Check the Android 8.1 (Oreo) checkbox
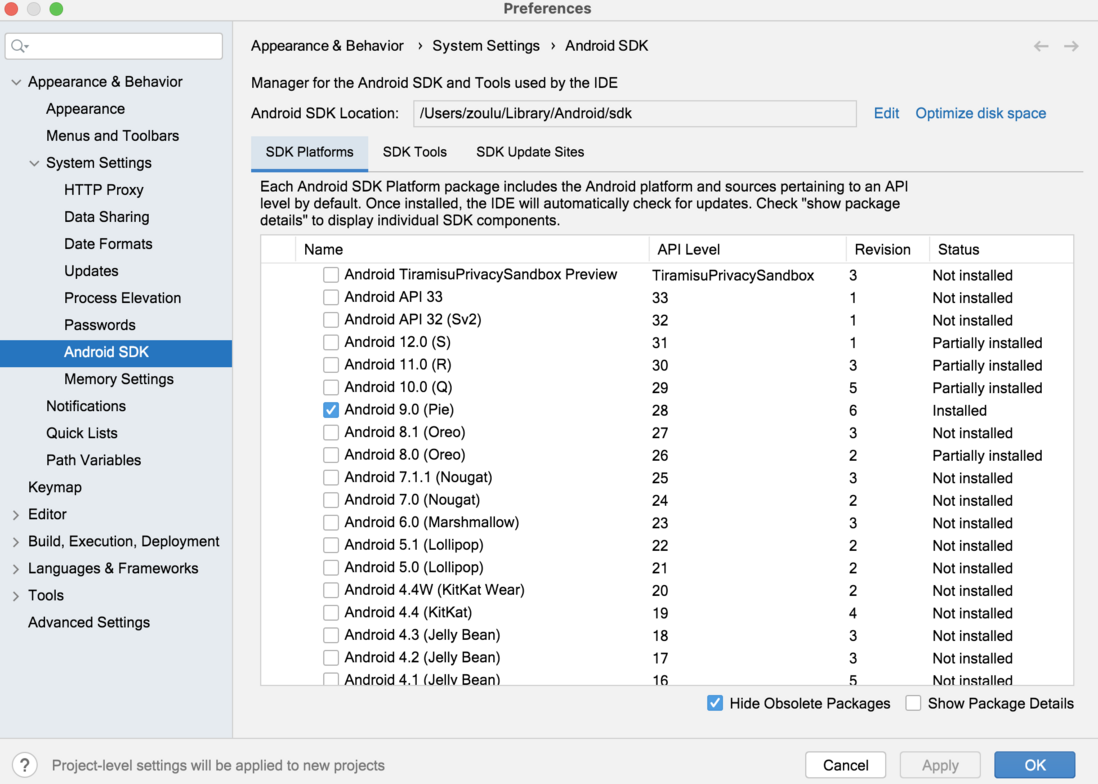 pyautogui.click(x=331, y=433)
